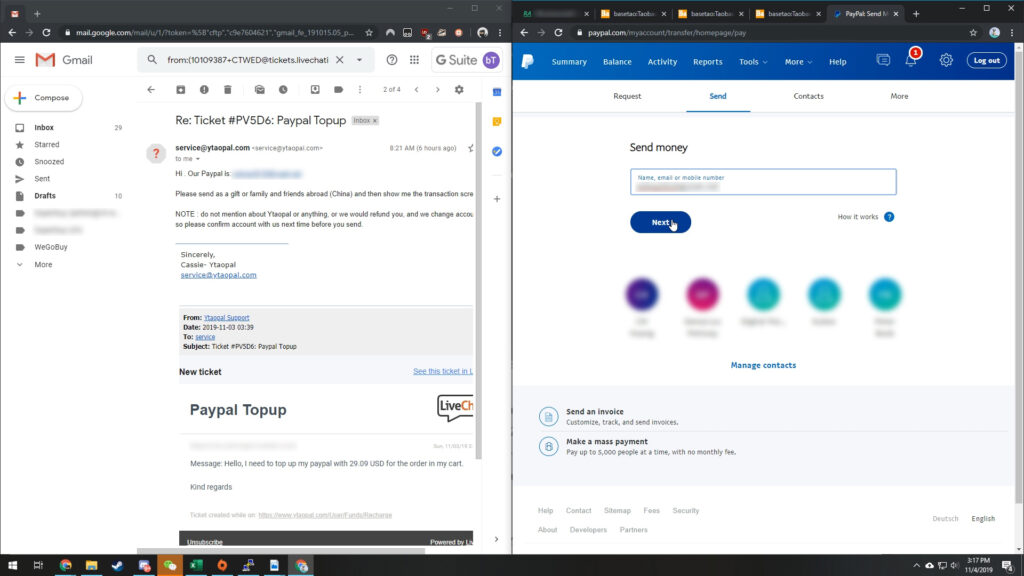
Task: Open the Windows Start menu
Action: click(12, 565)
